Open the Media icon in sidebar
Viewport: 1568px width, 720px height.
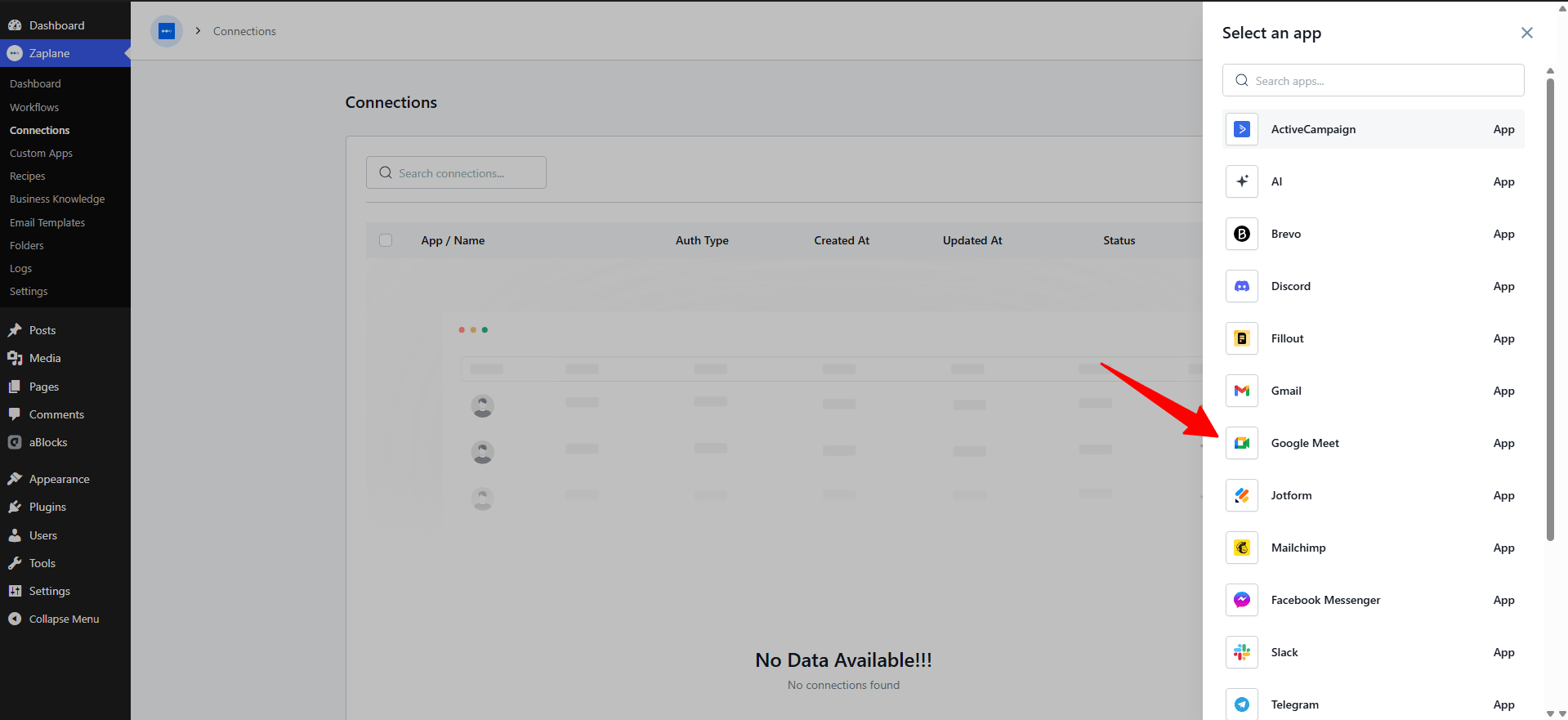point(15,358)
